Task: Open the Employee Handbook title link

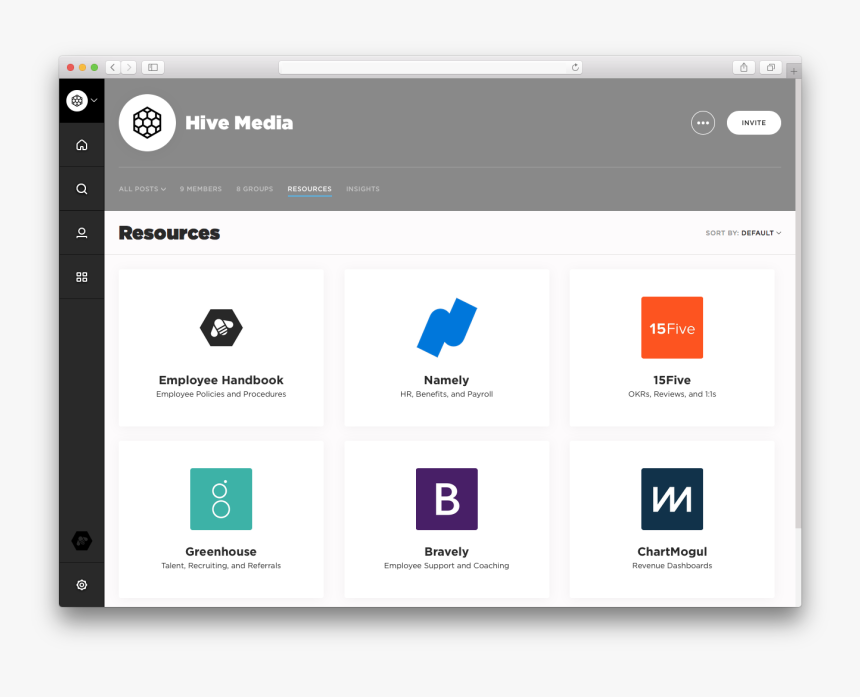Action: point(221,380)
